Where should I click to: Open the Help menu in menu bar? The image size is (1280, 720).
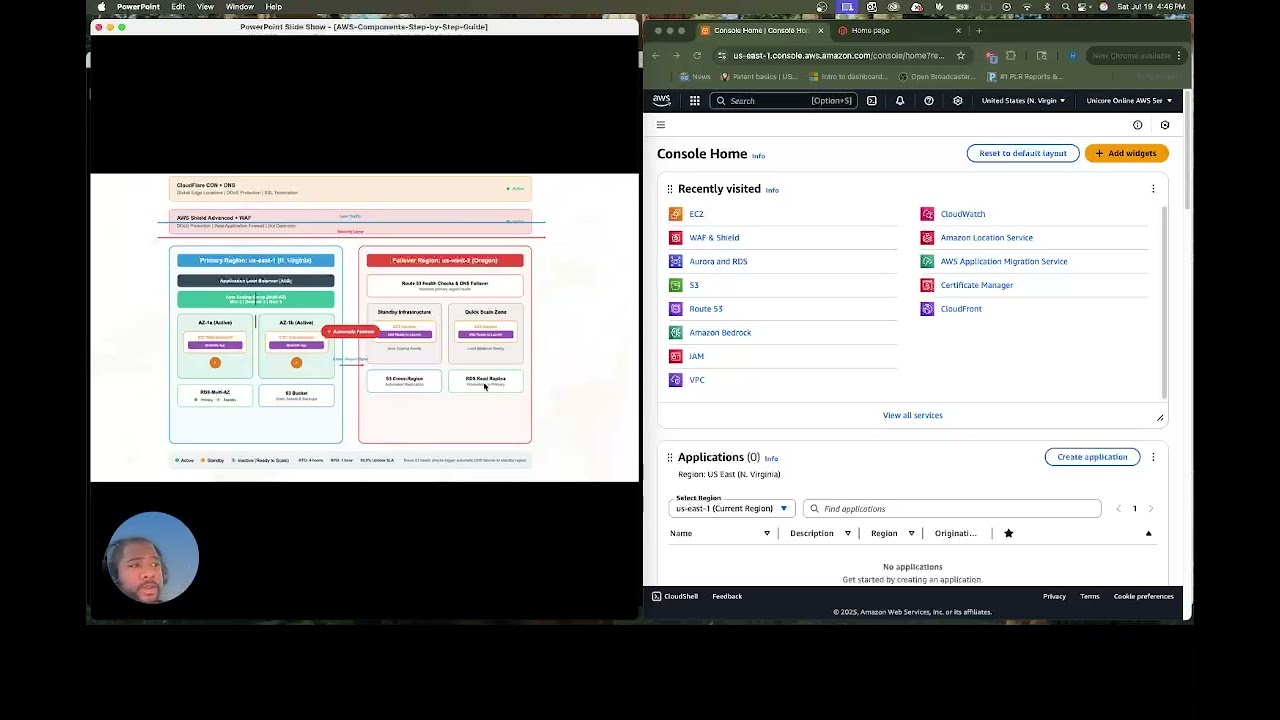pyautogui.click(x=274, y=7)
